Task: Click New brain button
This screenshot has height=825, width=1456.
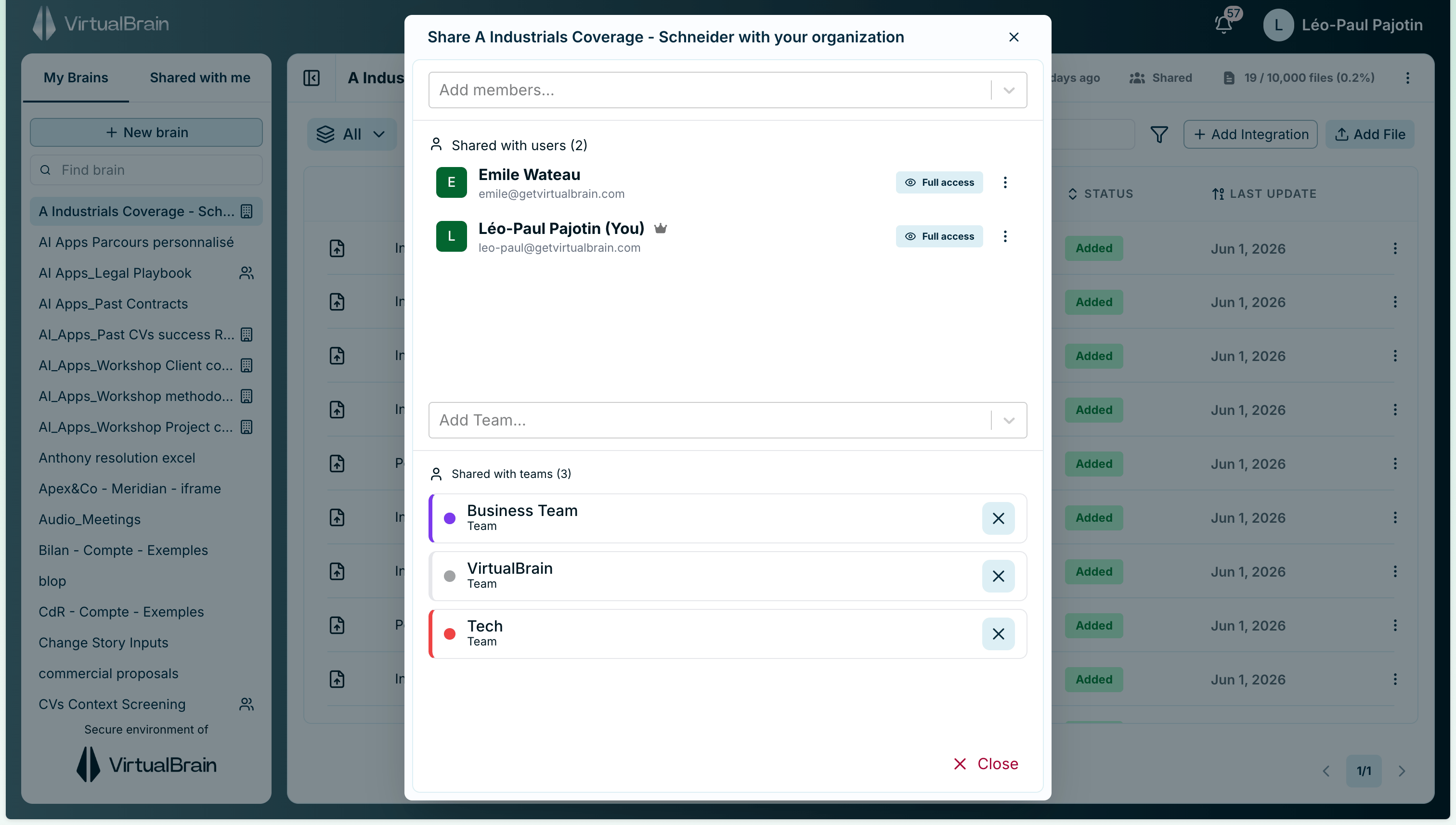Action: (146, 132)
